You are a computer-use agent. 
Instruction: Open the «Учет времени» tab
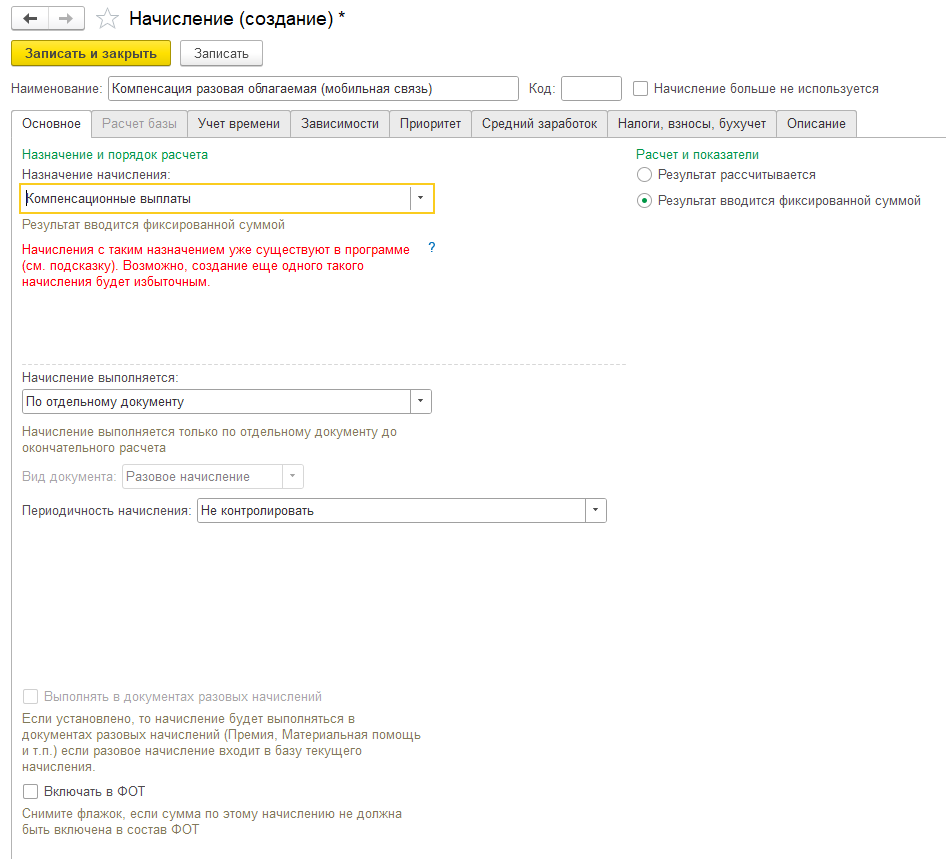point(239,124)
